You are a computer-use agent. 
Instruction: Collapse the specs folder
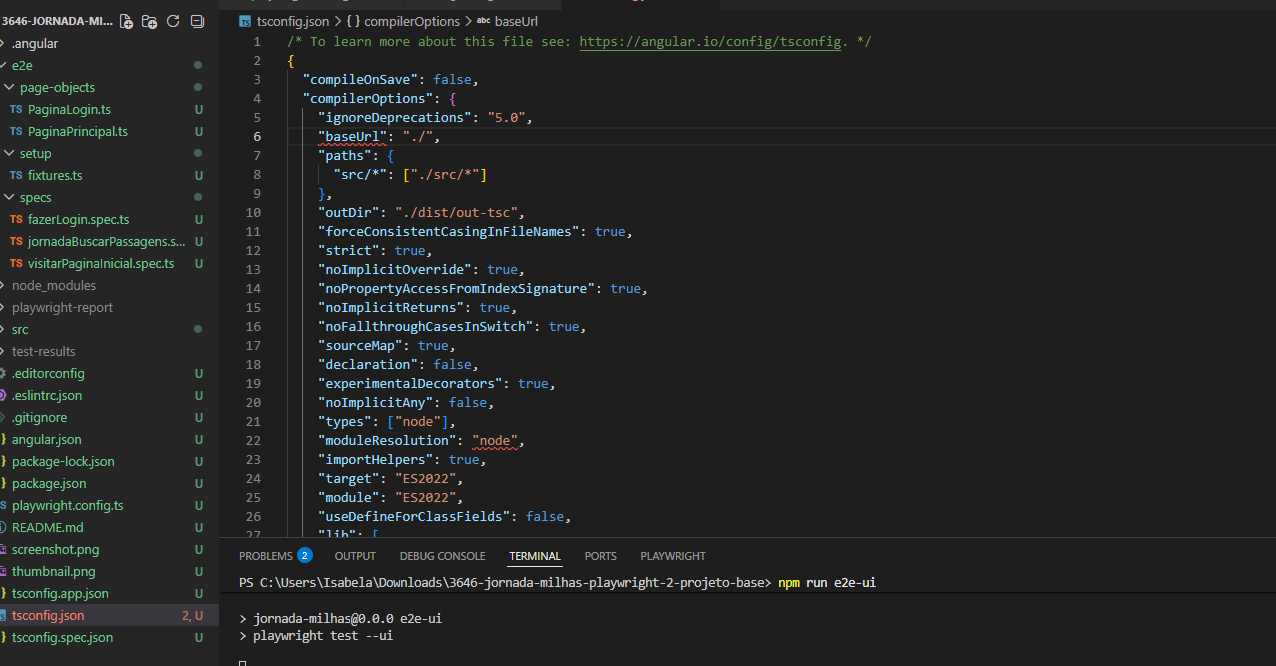click(10, 198)
